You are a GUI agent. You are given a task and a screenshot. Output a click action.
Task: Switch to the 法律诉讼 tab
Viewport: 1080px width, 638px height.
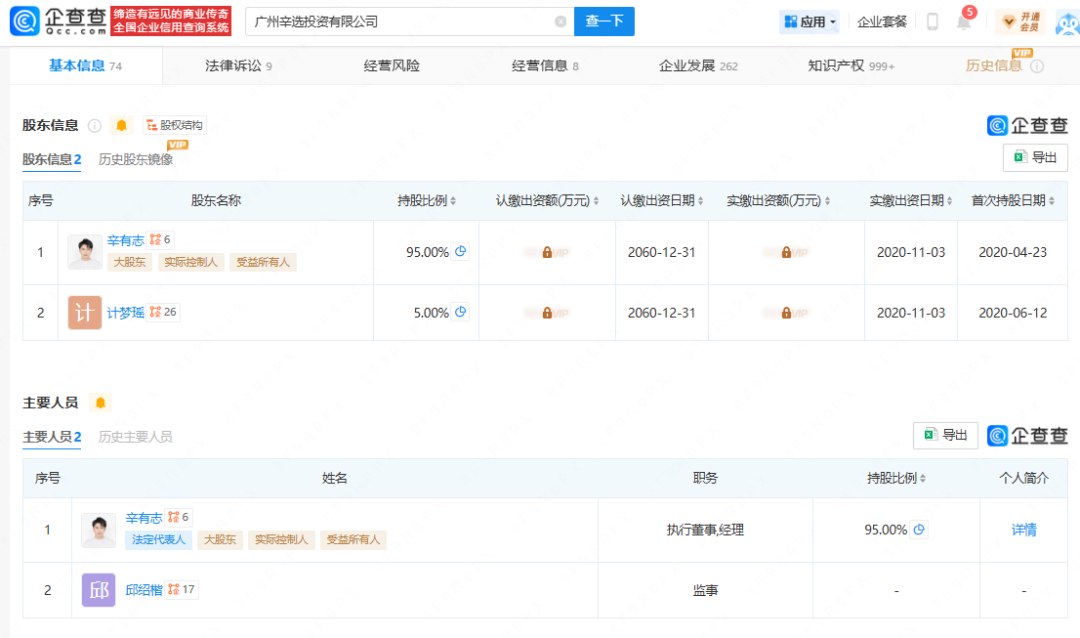pyautogui.click(x=238, y=66)
